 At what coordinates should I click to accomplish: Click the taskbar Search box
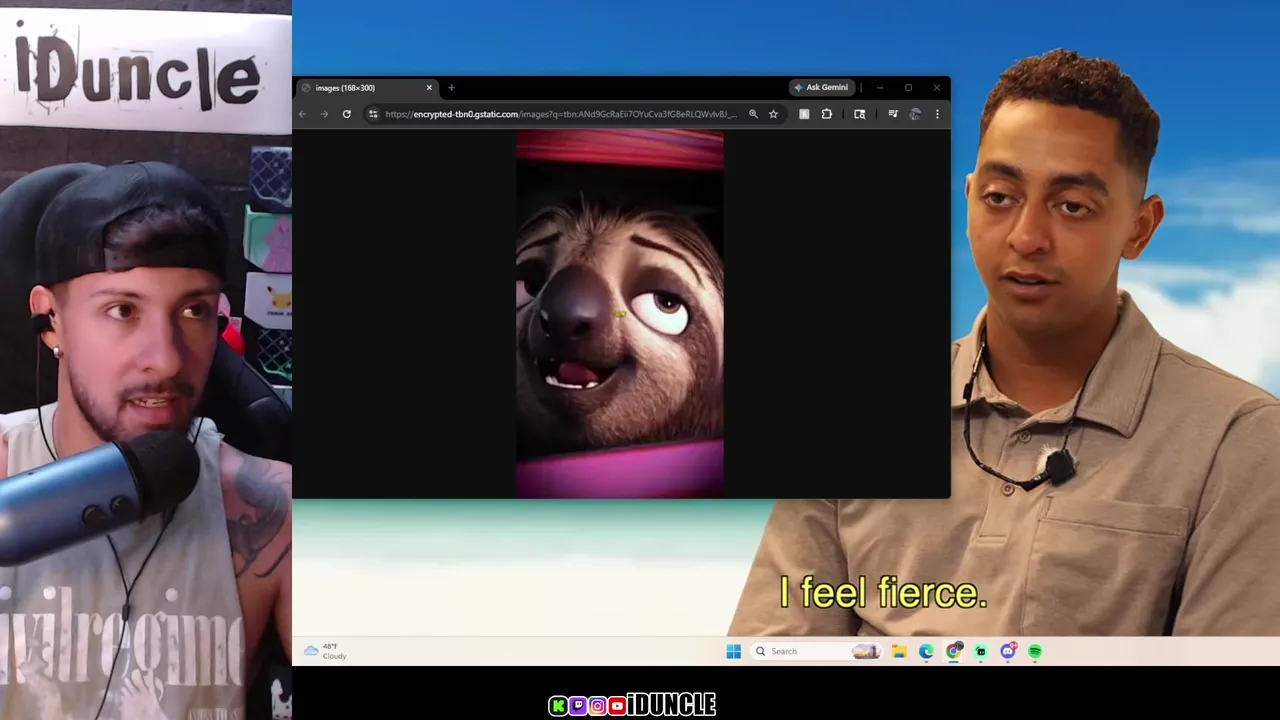(x=817, y=652)
